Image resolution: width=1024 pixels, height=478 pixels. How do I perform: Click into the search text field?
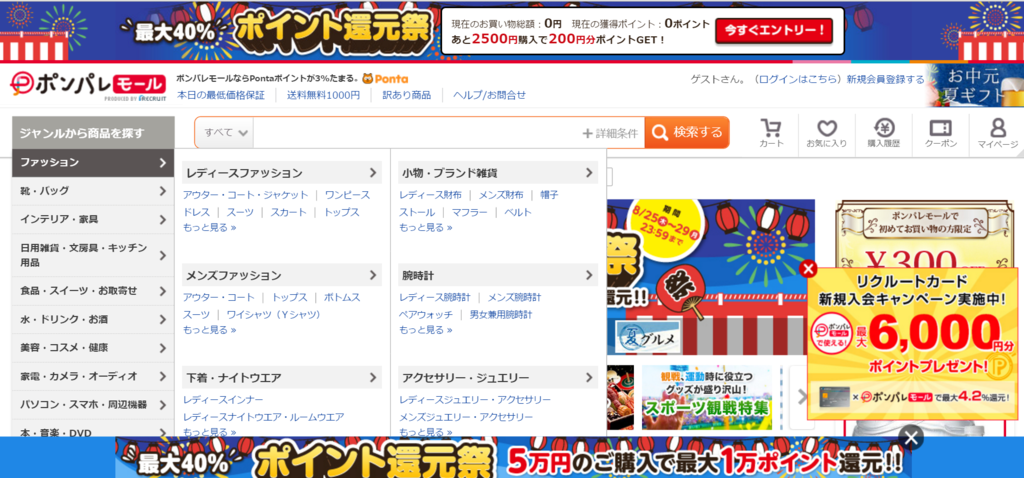pyautogui.click(x=417, y=133)
